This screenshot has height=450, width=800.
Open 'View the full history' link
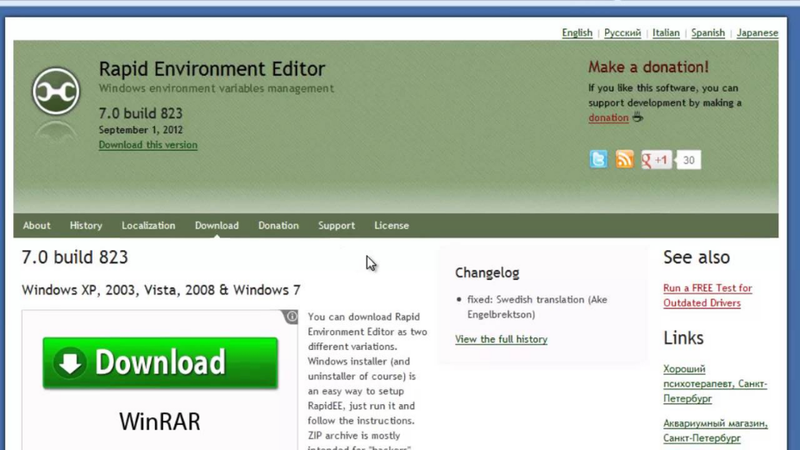501,339
